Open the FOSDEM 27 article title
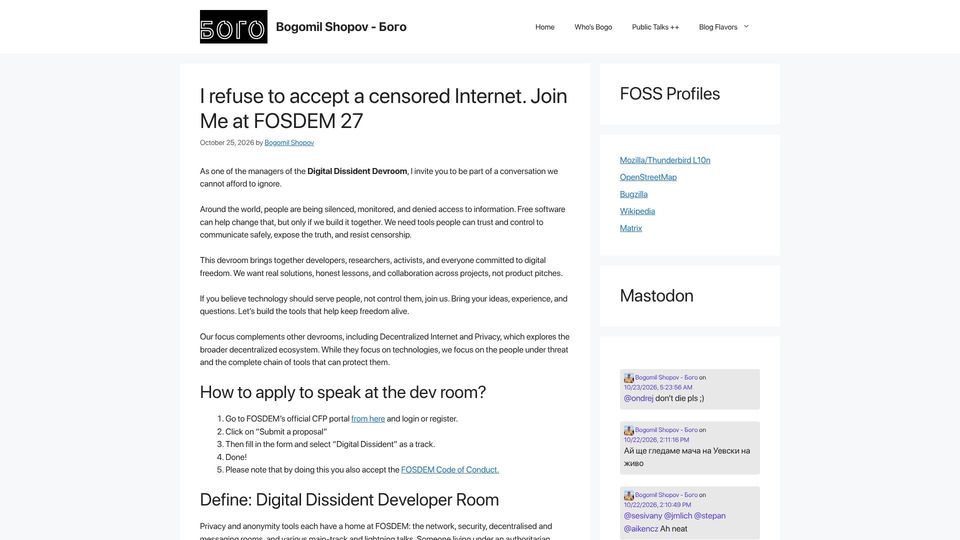960x540 pixels. [x=383, y=108]
